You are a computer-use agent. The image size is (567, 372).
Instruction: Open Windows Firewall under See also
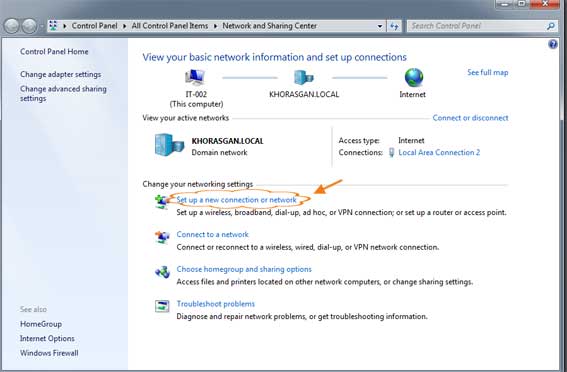click(49, 353)
